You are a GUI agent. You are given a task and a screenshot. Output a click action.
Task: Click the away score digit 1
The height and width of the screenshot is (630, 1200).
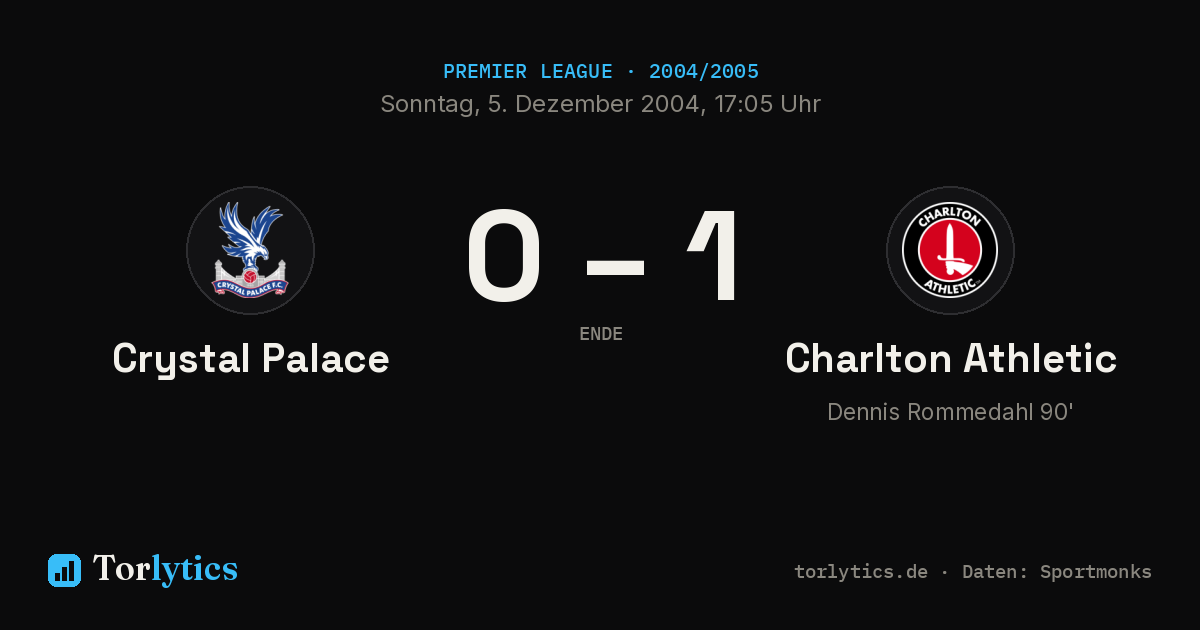(x=716, y=255)
